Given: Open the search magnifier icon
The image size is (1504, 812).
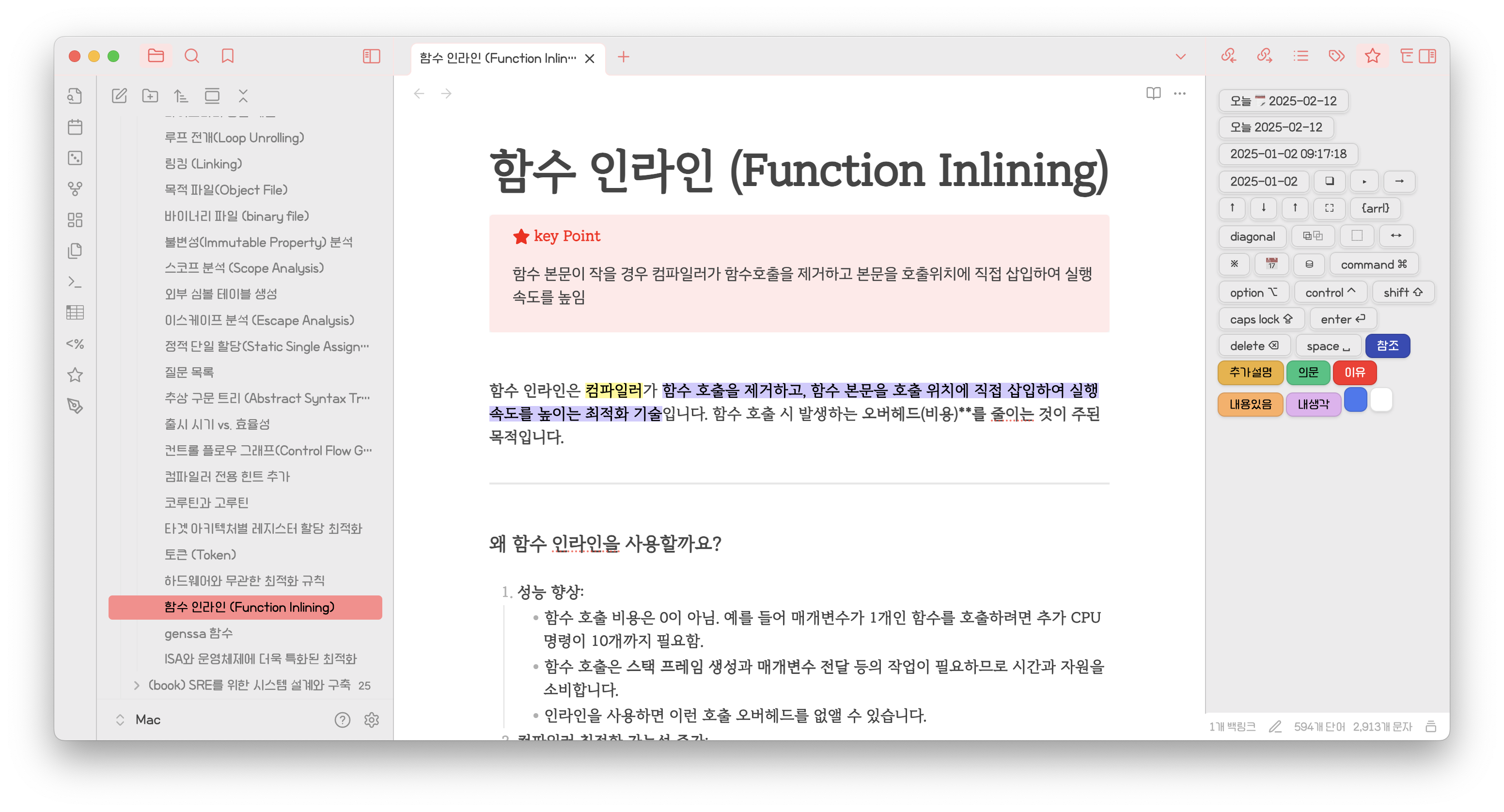Looking at the screenshot, I should coord(191,56).
